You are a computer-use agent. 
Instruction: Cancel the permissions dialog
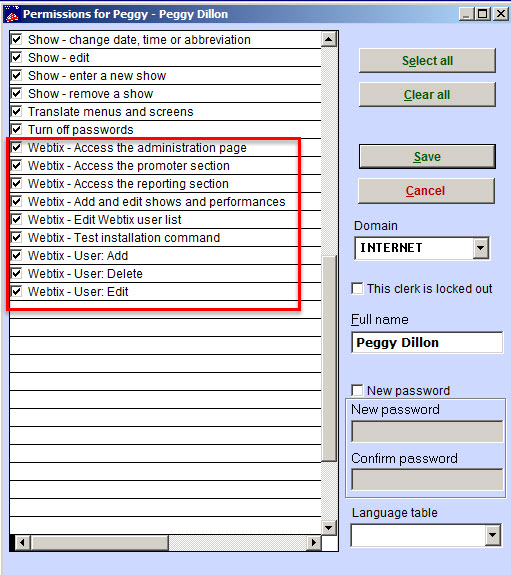426,191
